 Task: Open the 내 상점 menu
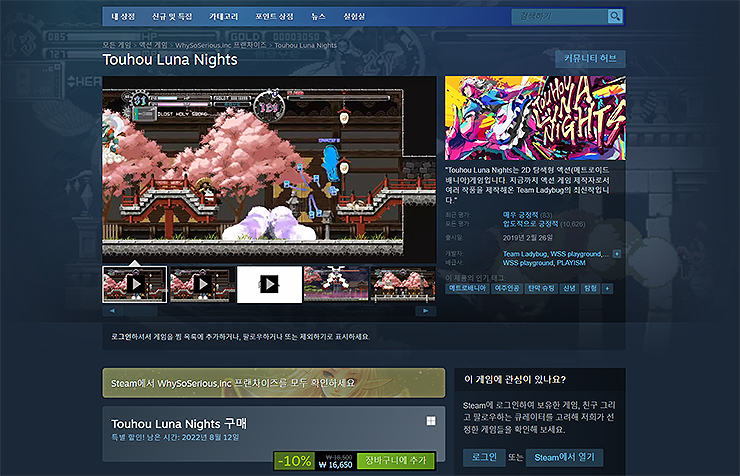(123, 17)
